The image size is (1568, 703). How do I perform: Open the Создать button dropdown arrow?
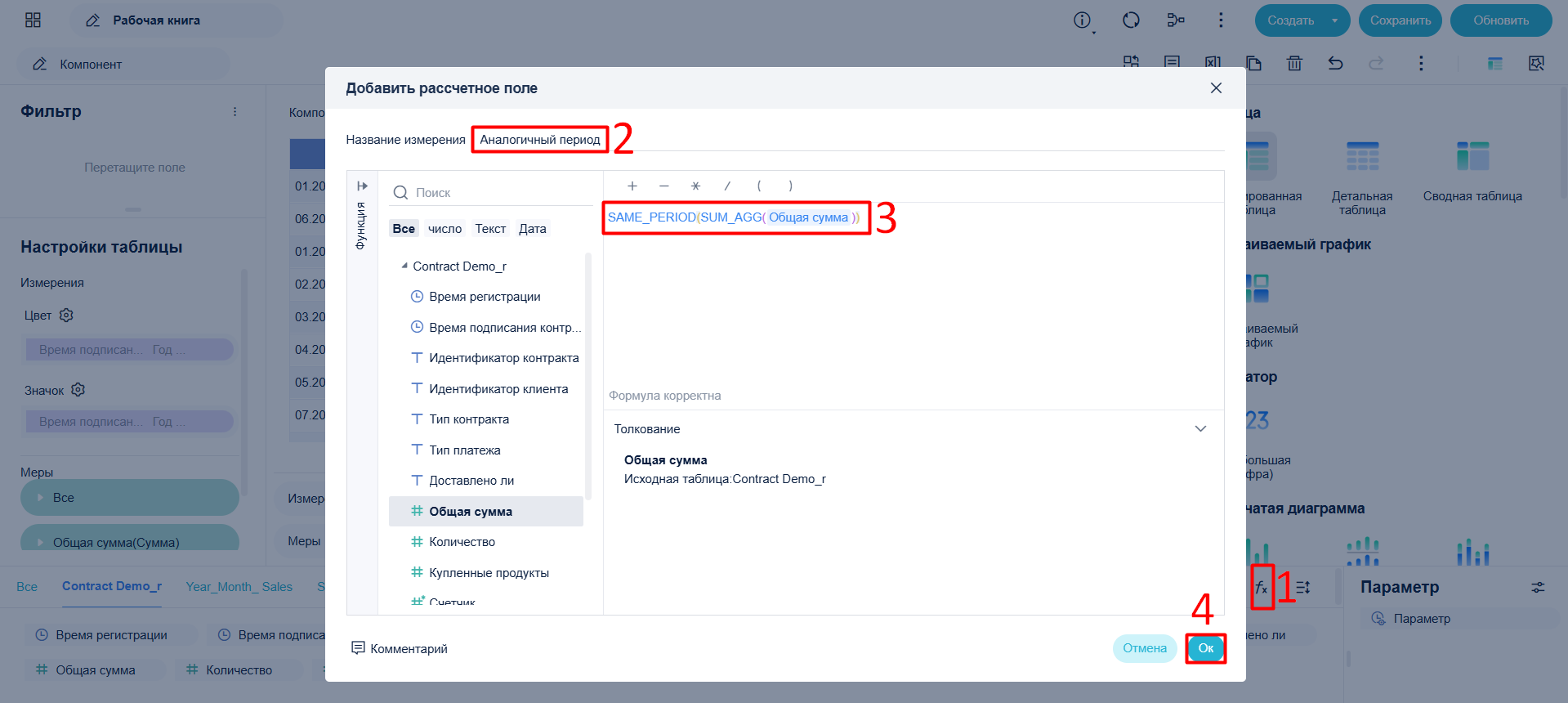[x=1335, y=20]
